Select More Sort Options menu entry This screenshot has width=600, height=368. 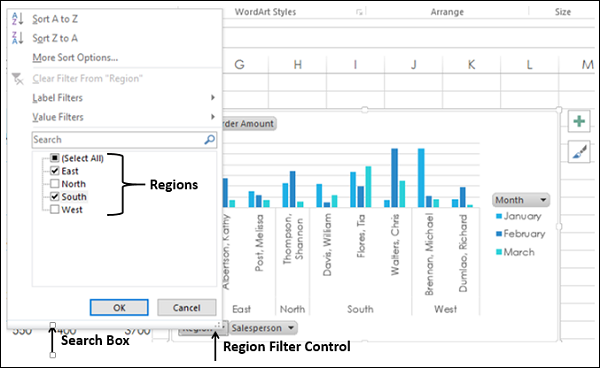(75, 58)
